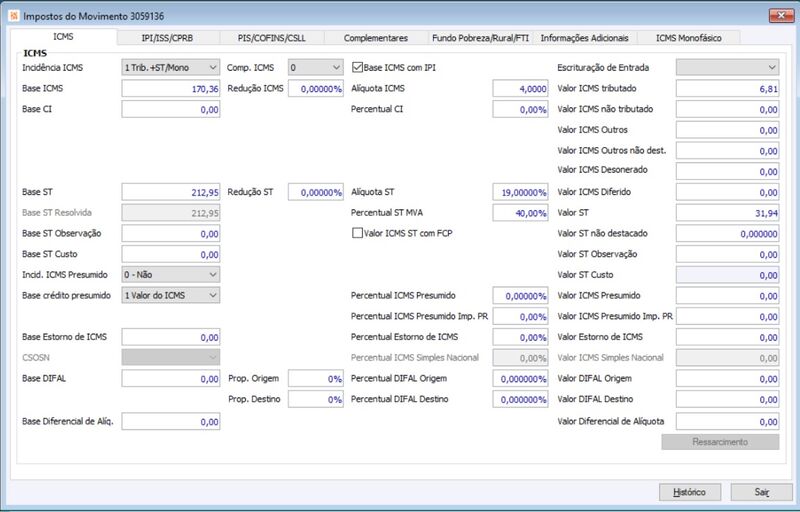The image size is (800, 512).
Task: Select the Base Estorno de ICMS field
Action: pos(171,337)
